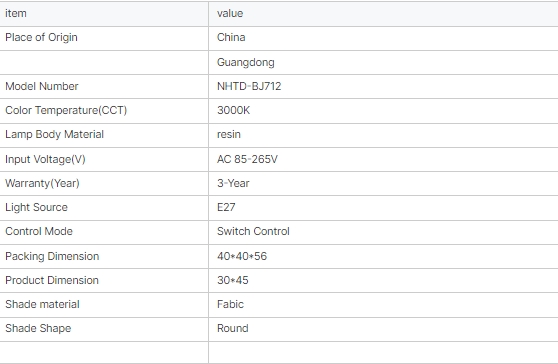Click the Model Number label cell
The image size is (558, 364).
[x=104, y=86]
